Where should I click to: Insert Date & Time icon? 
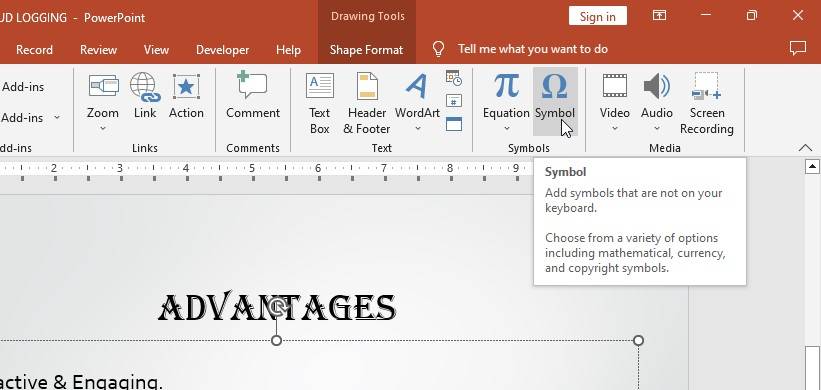pos(454,78)
